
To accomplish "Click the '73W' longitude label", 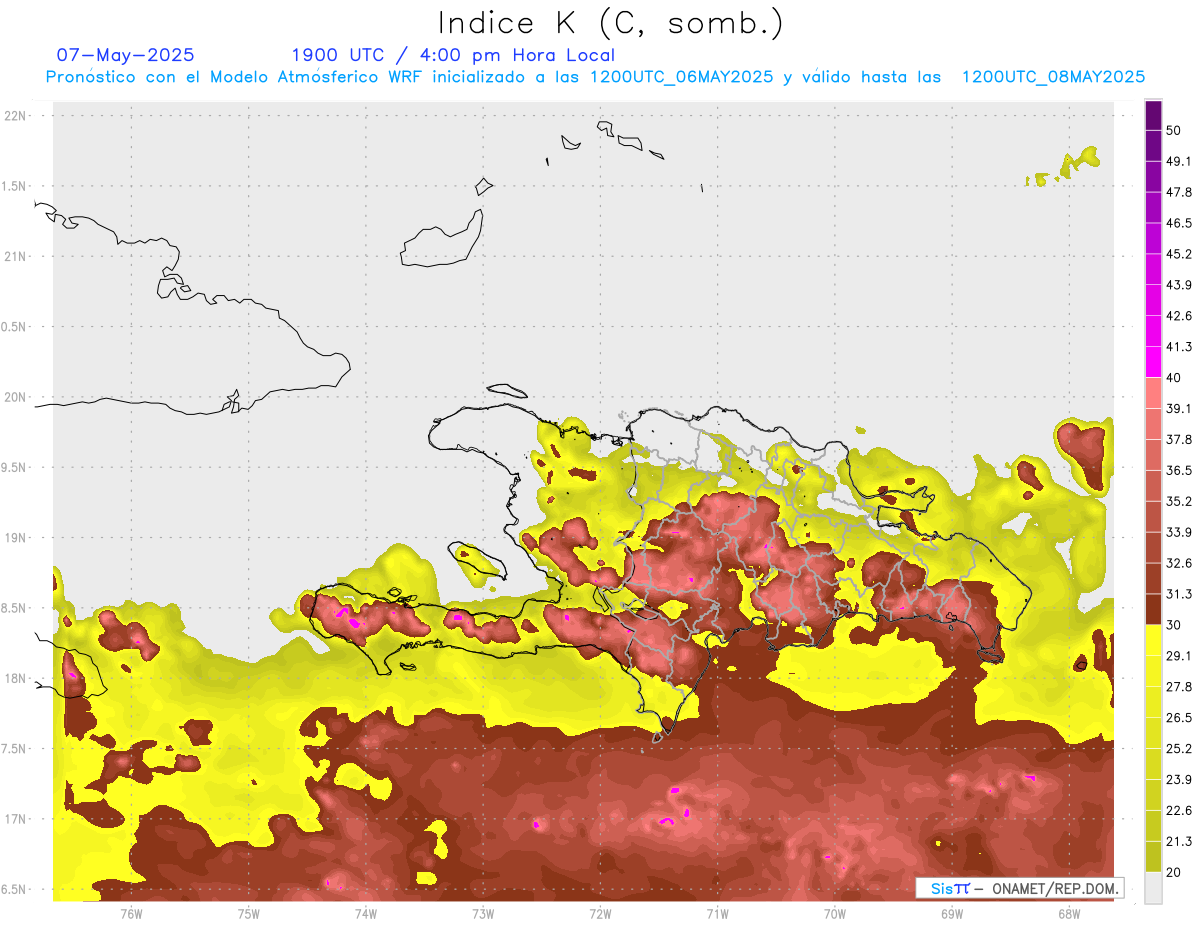I will click(x=483, y=914).
